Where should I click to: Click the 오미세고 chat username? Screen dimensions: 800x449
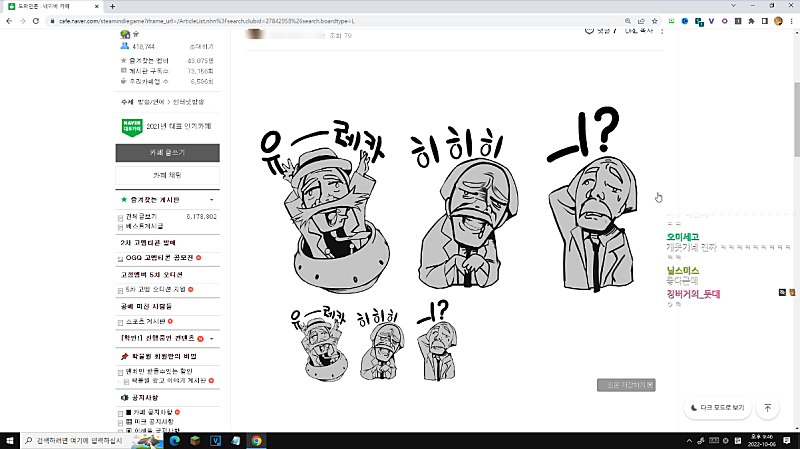pos(683,237)
